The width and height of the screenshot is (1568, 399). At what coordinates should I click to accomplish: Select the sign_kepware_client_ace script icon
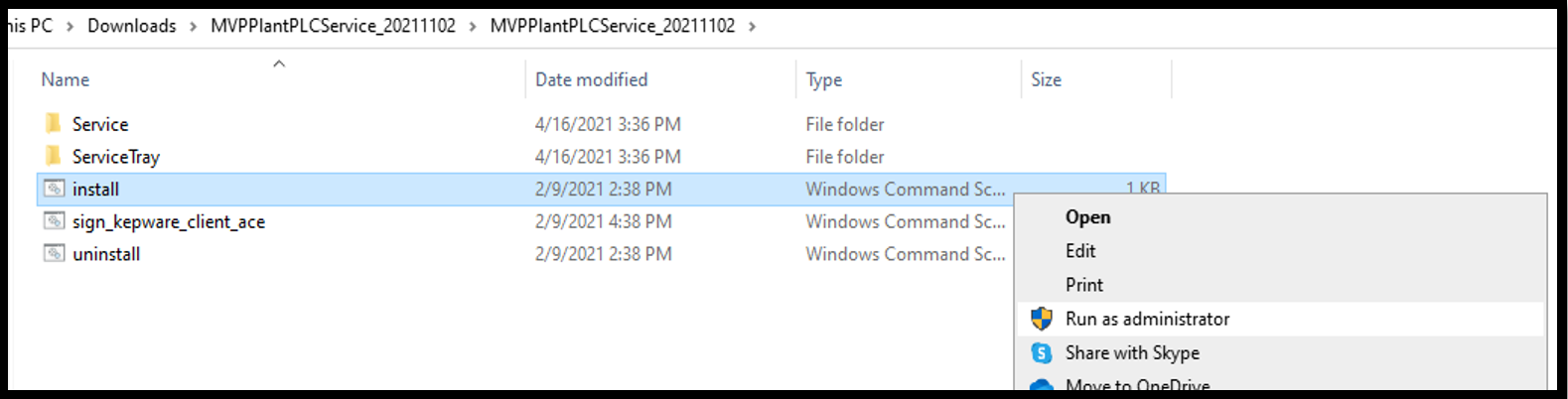point(55,221)
